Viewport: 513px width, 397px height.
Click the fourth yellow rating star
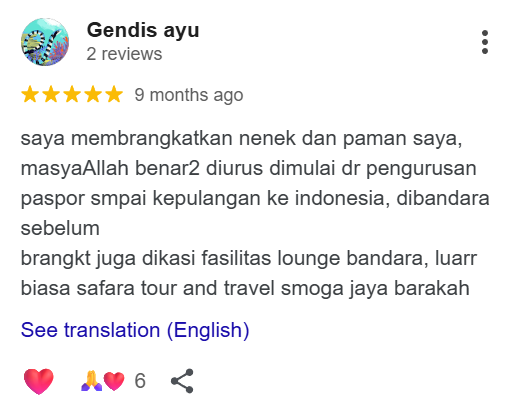click(x=93, y=94)
